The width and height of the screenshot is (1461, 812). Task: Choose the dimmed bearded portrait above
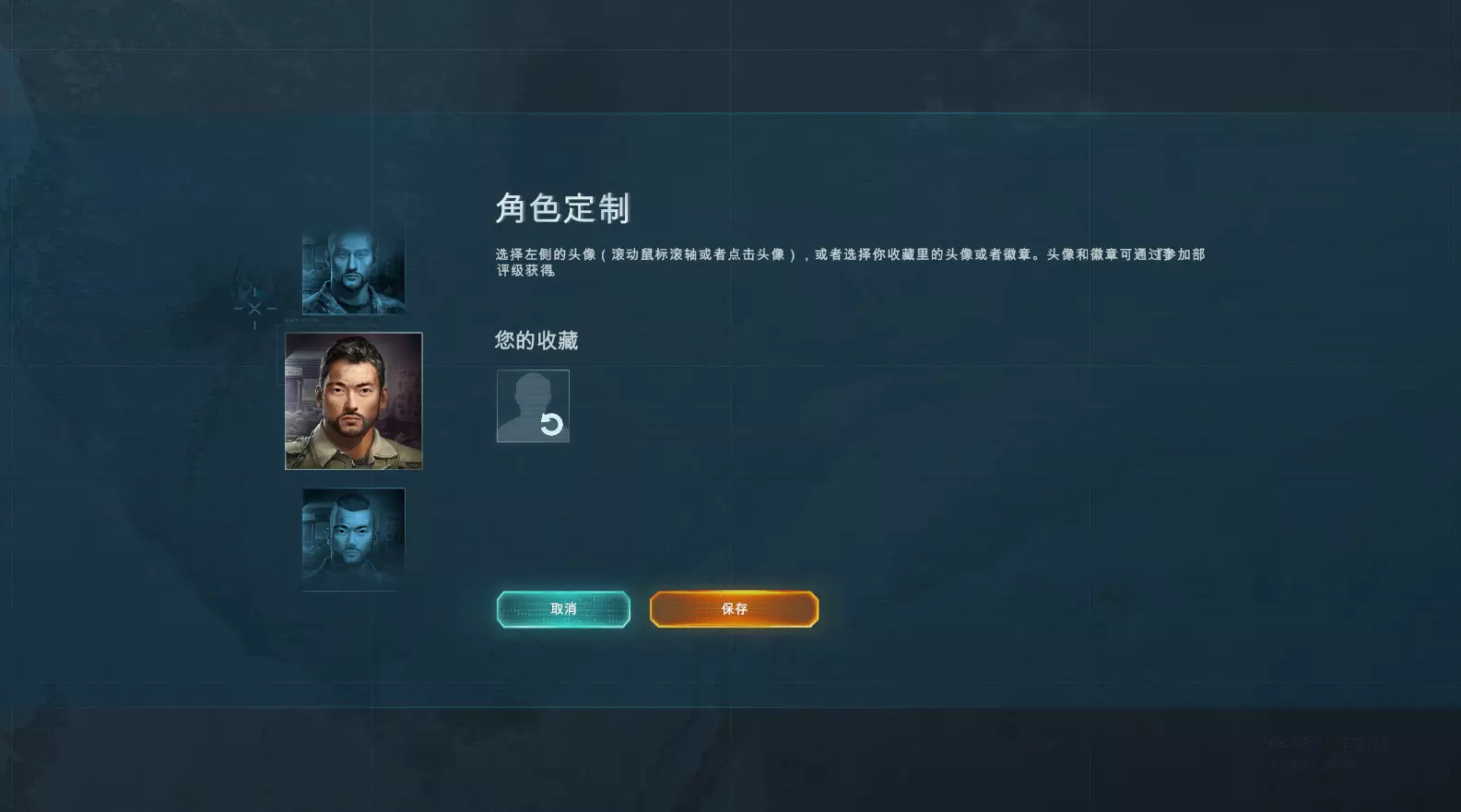tap(354, 271)
